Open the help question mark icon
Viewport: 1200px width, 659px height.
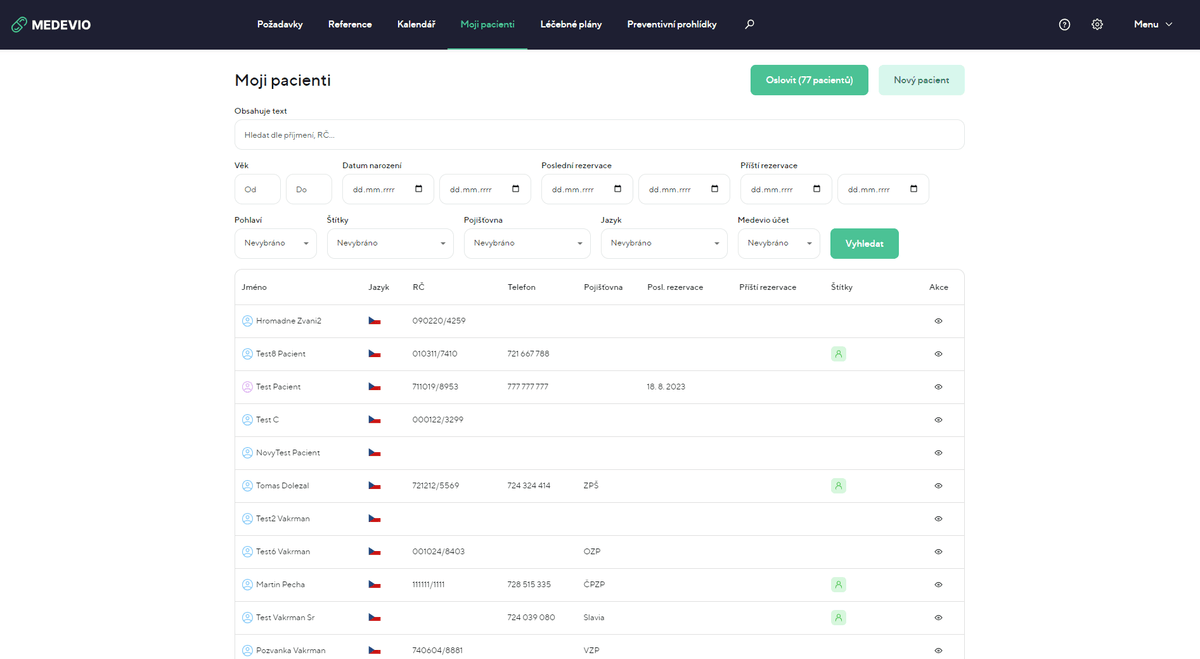(x=1064, y=24)
